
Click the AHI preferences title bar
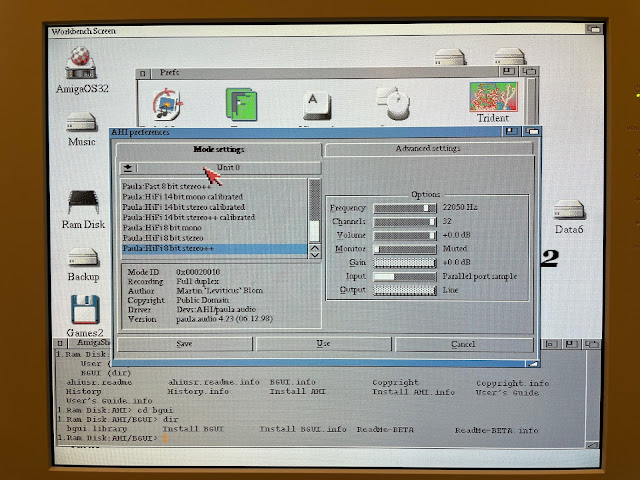coord(306,132)
